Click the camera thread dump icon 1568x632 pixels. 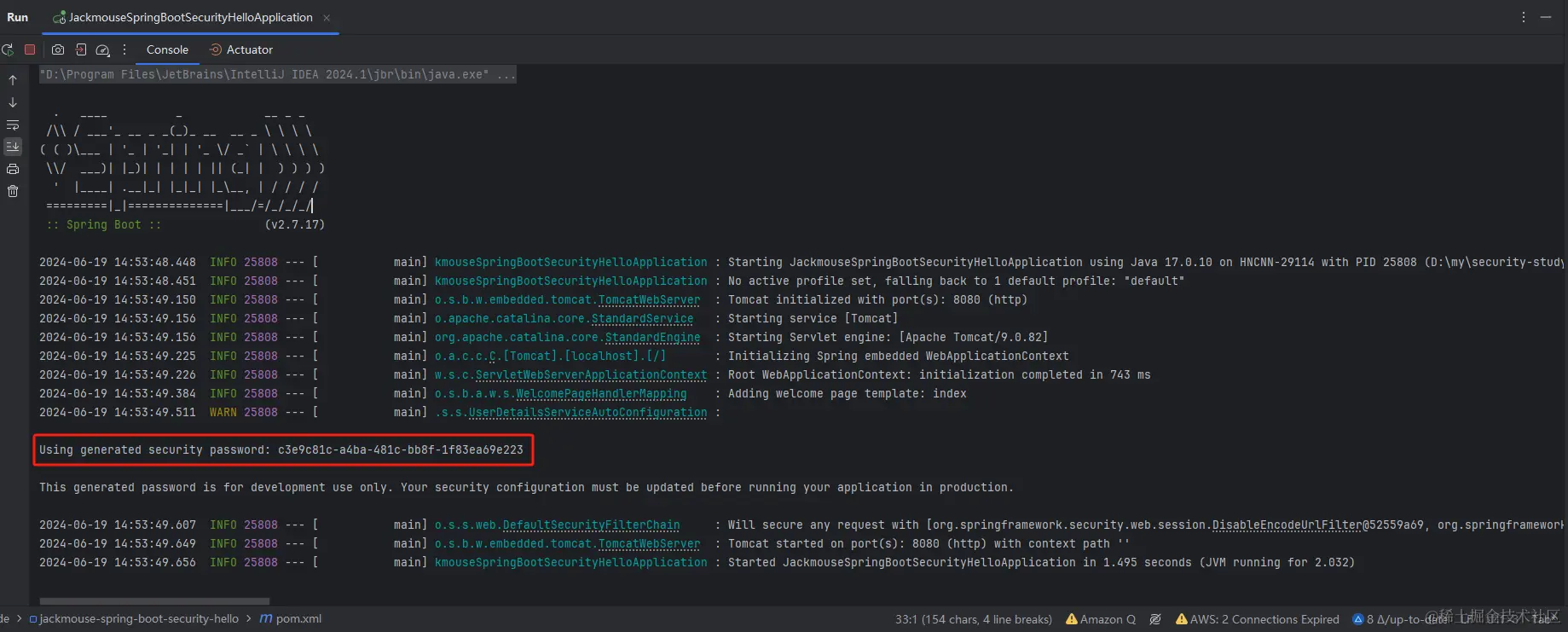coord(58,49)
